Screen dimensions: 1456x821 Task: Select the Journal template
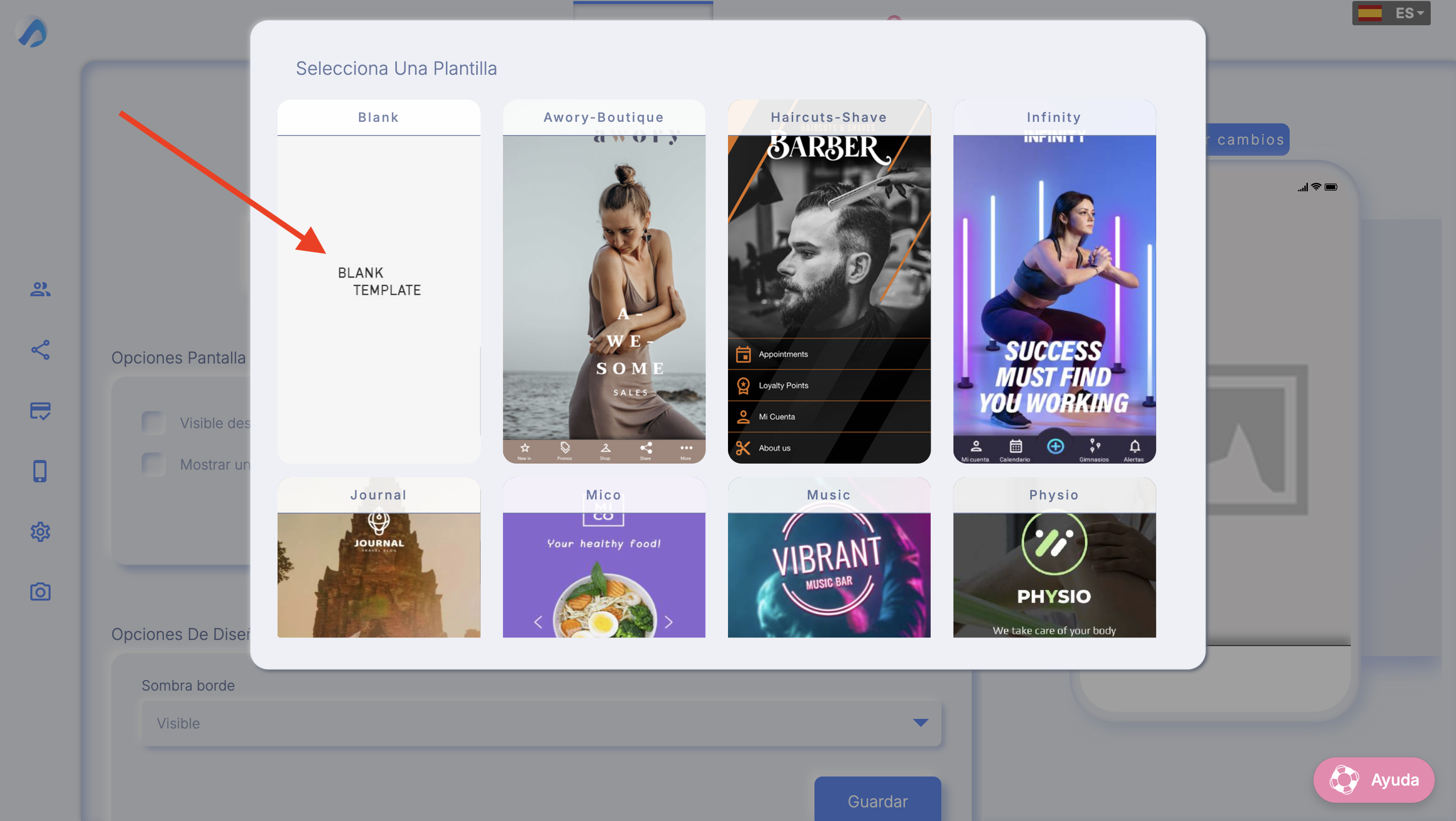click(x=379, y=558)
